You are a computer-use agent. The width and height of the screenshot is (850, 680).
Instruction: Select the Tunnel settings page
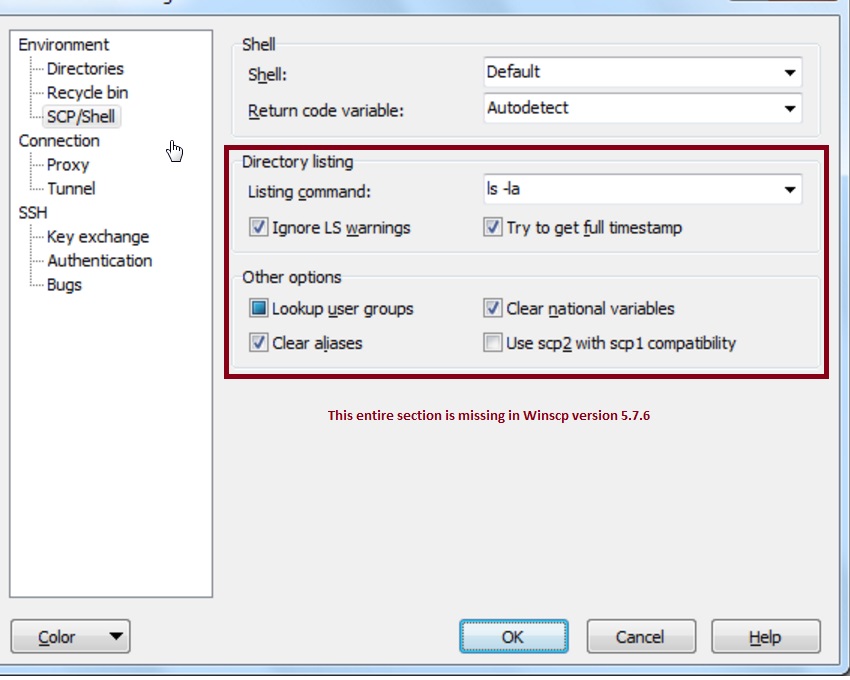[x=70, y=188]
